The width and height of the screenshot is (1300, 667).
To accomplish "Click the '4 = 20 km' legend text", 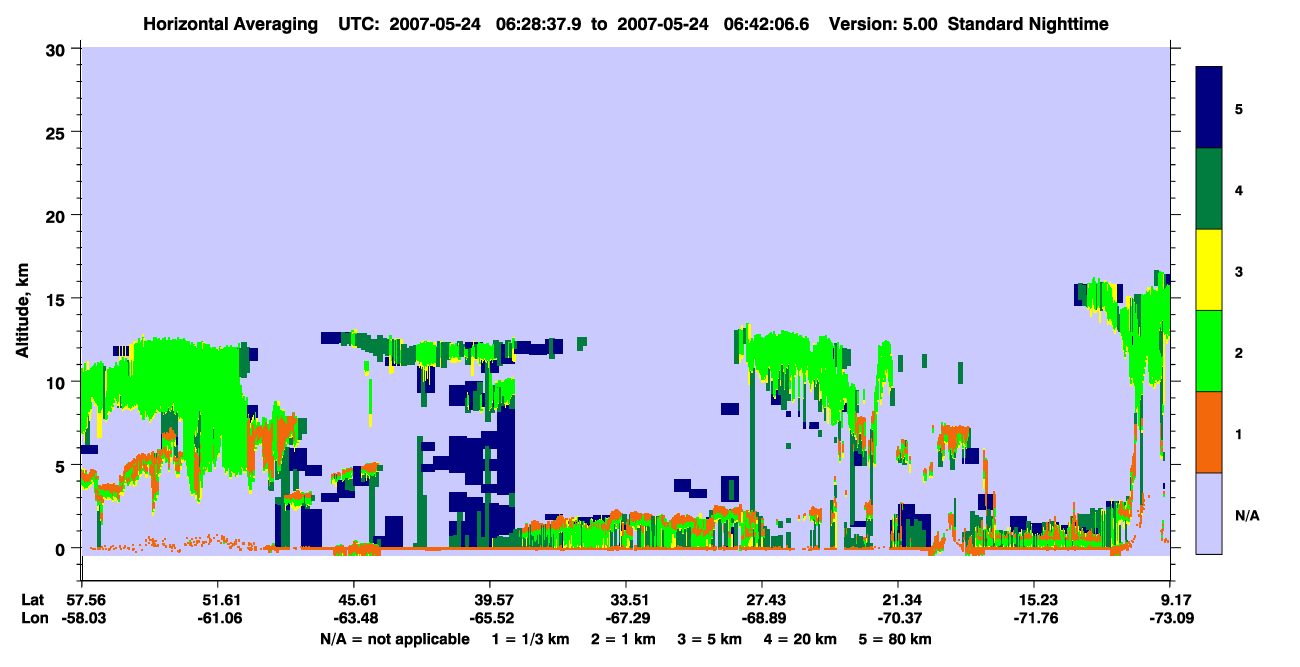I will click(803, 639).
